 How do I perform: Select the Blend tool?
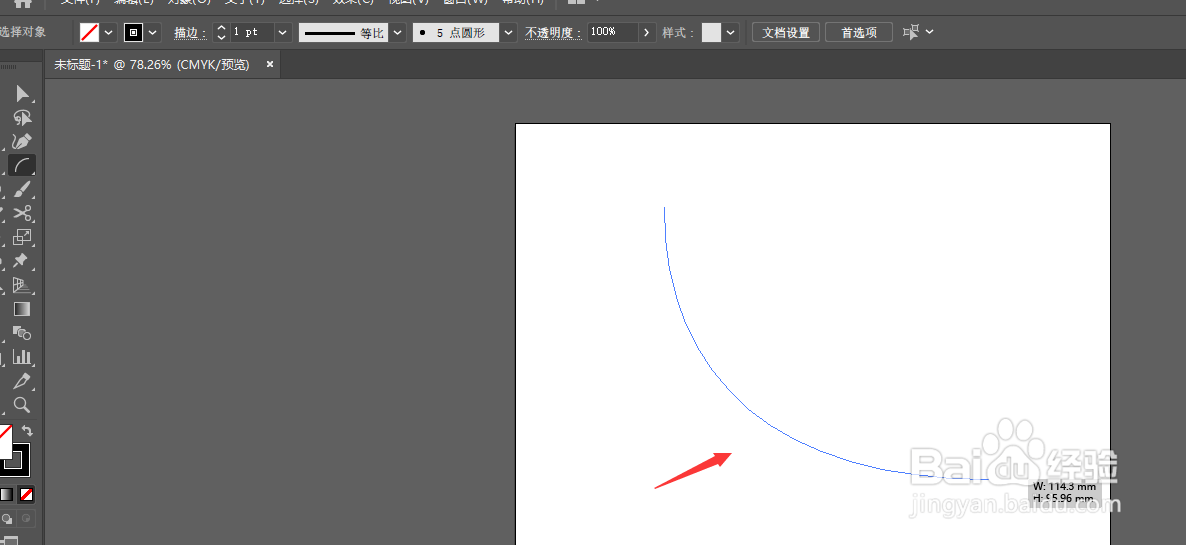22,333
